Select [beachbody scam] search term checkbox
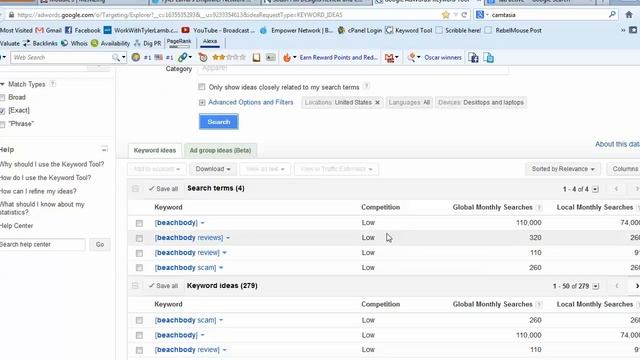 [x=139, y=268]
